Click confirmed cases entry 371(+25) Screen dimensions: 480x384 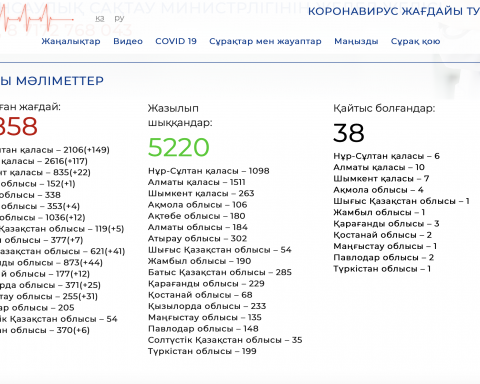tap(83, 285)
